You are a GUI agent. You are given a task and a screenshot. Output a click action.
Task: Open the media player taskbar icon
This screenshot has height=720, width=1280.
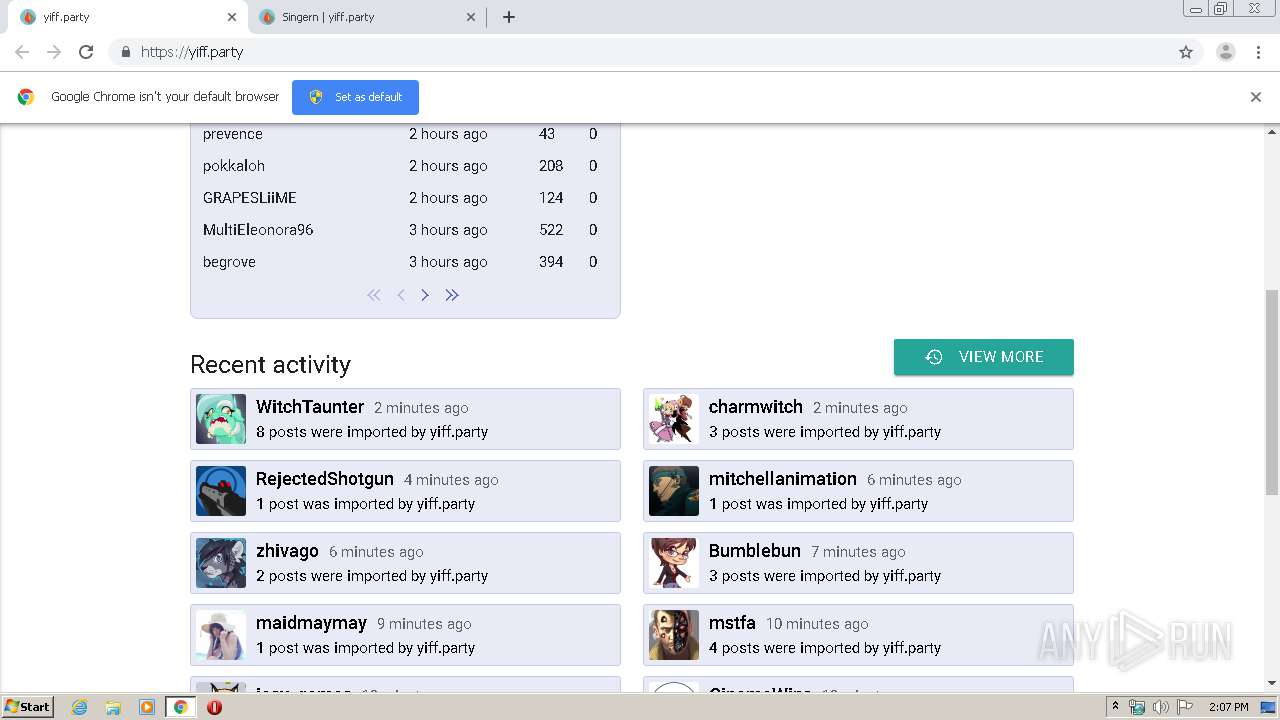tap(147, 707)
